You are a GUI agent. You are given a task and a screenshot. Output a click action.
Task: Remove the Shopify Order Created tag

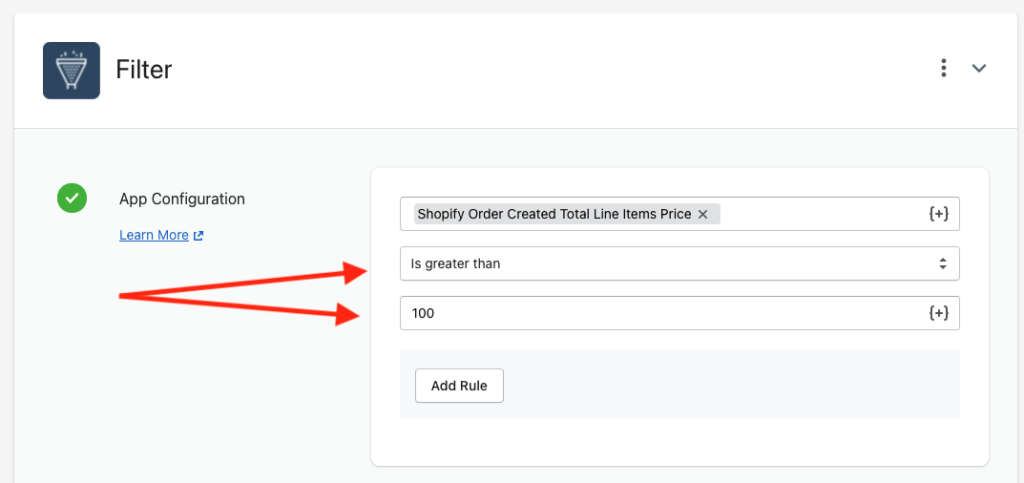703,214
